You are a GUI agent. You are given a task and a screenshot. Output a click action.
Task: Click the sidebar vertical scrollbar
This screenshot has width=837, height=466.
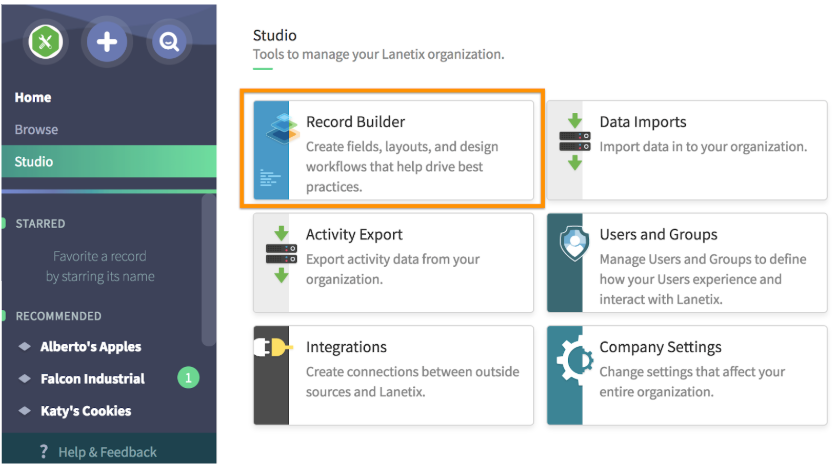(x=208, y=270)
